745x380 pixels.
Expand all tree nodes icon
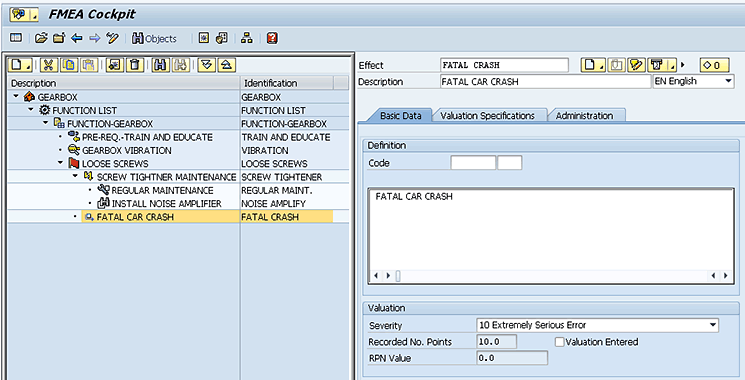click(x=207, y=65)
